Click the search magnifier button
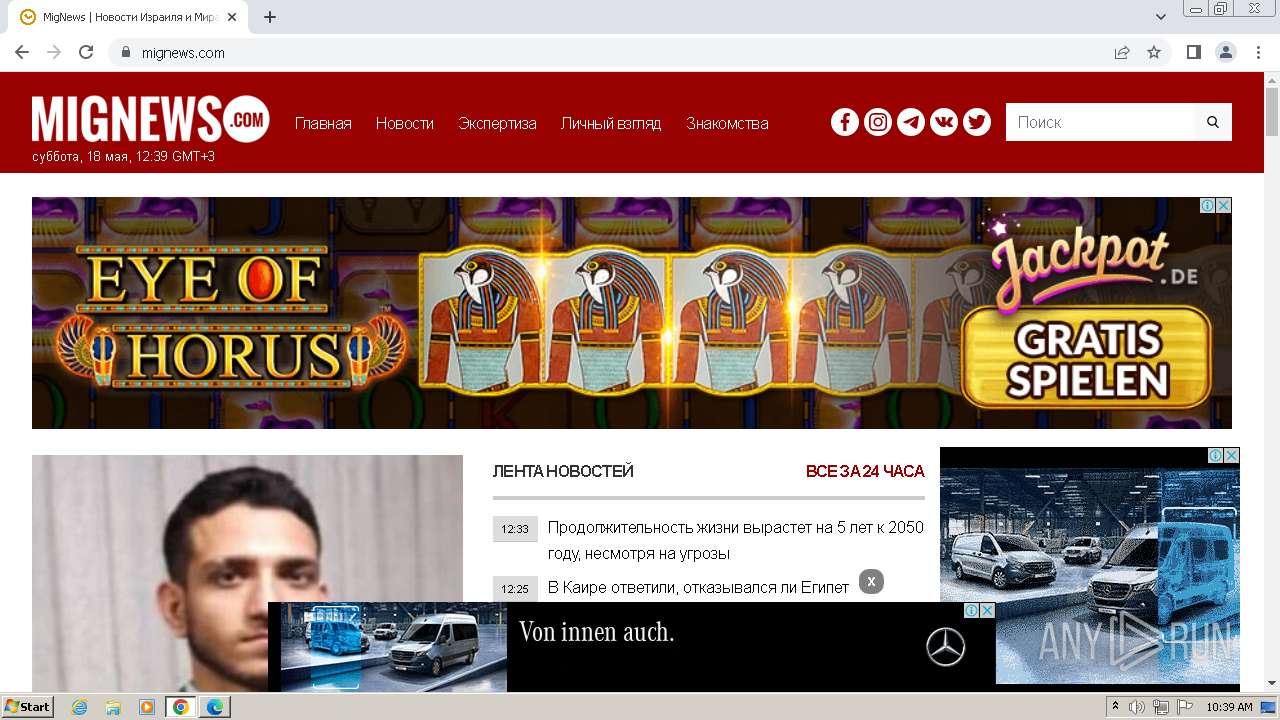This screenshot has width=1280, height=720. 1213,122
